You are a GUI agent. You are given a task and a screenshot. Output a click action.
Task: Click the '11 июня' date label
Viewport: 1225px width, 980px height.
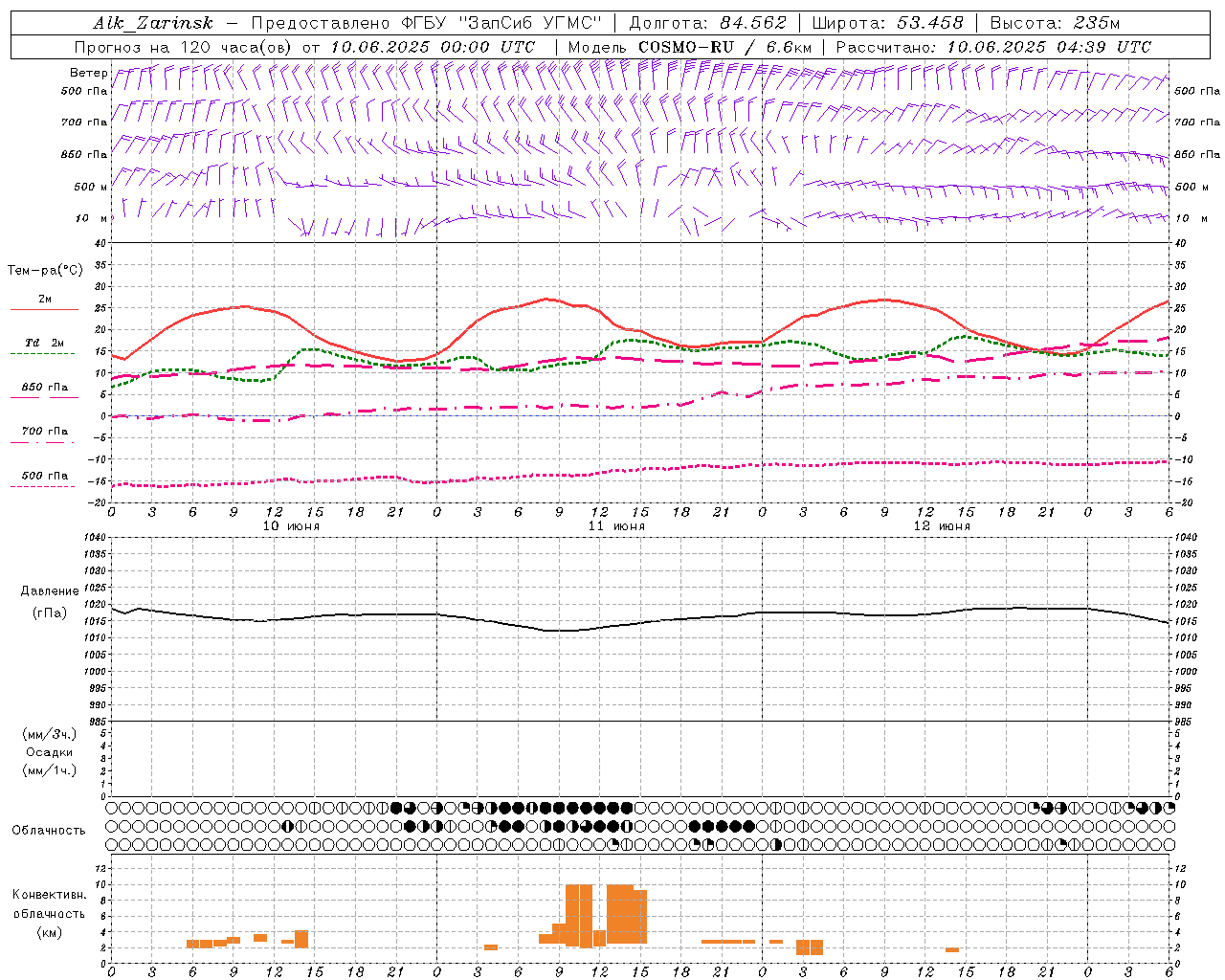pyautogui.click(x=616, y=526)
